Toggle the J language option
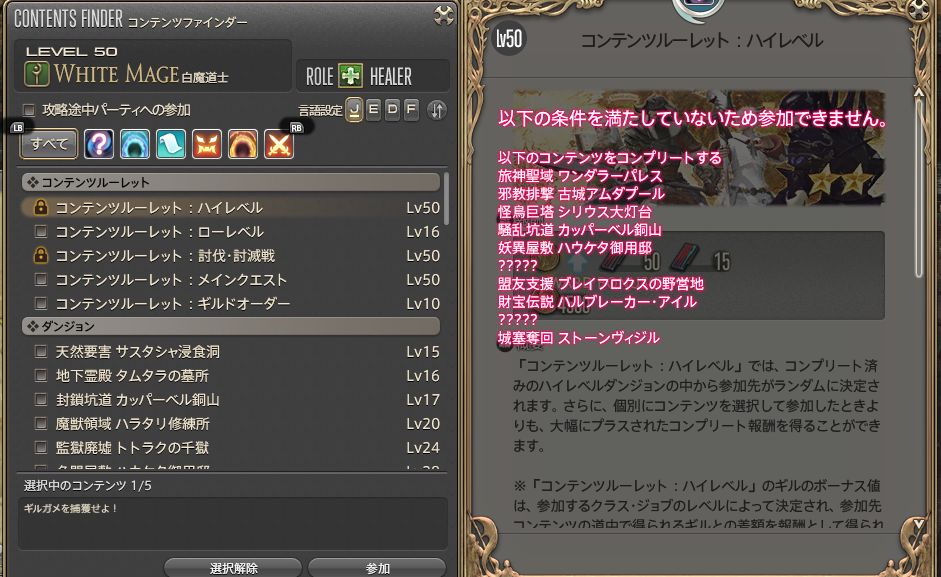Image resolution: width=941 pixels, height=577 pixels. tap(354, 110)
